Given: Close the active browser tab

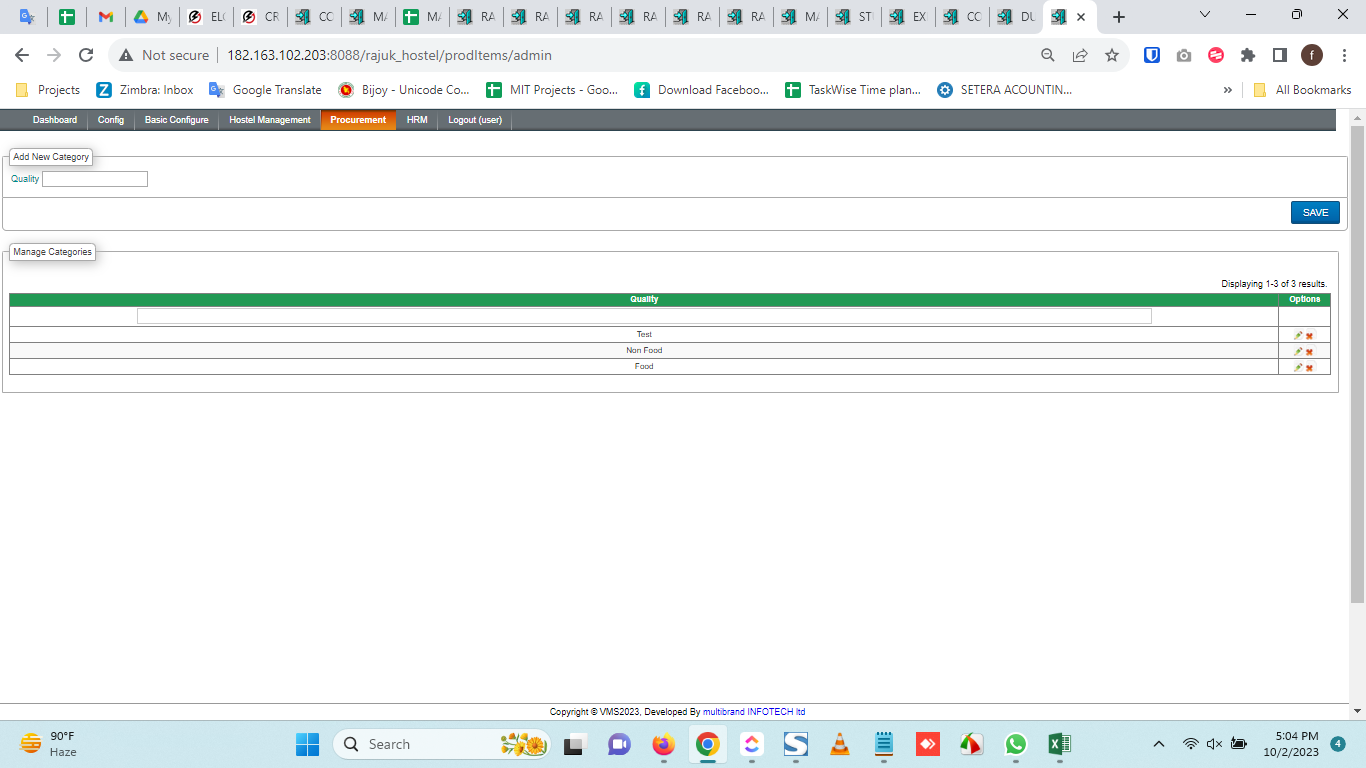Looking at the screenshot, I should [x=1081, y=17].
